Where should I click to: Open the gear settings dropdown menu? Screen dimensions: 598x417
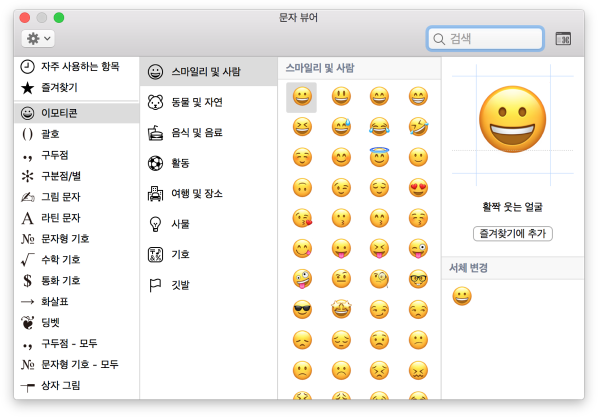tap(38, 39)
